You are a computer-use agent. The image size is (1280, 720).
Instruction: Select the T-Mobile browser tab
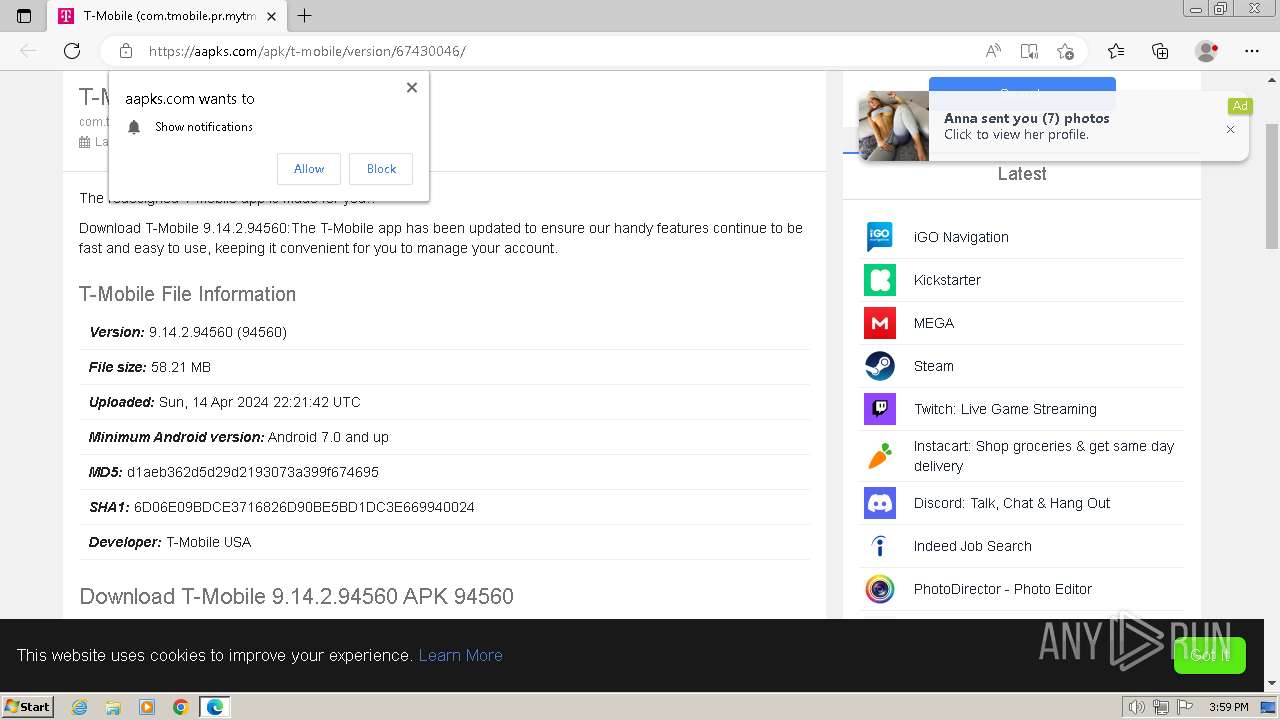166,16
